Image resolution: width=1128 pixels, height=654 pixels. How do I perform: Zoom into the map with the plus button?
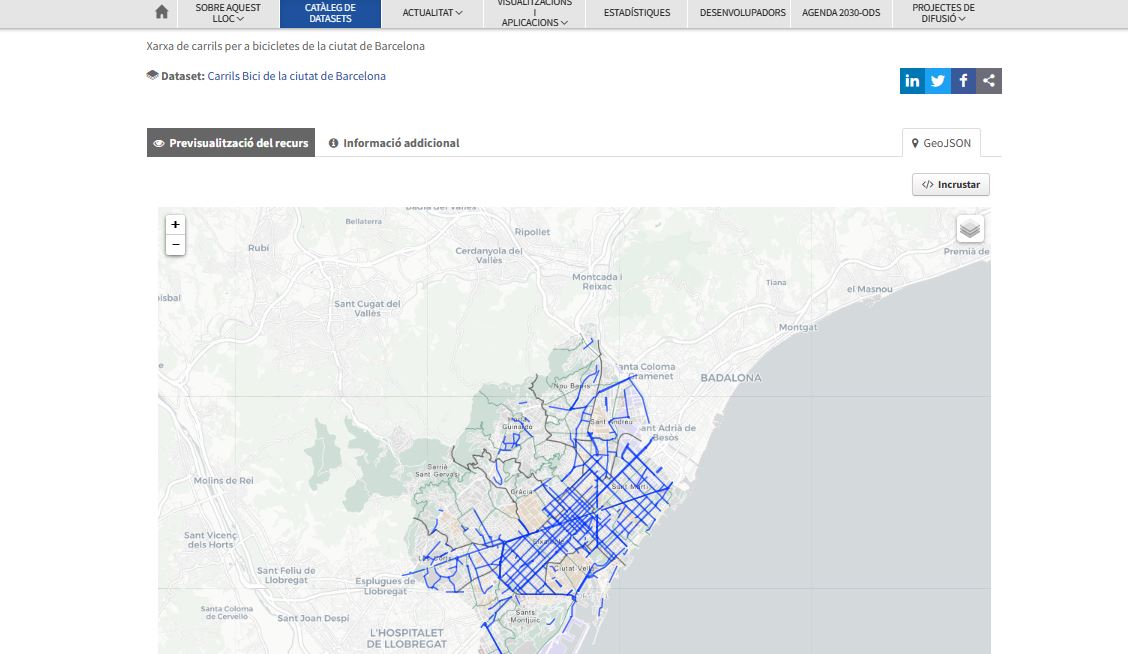click(x=175, y=224)
